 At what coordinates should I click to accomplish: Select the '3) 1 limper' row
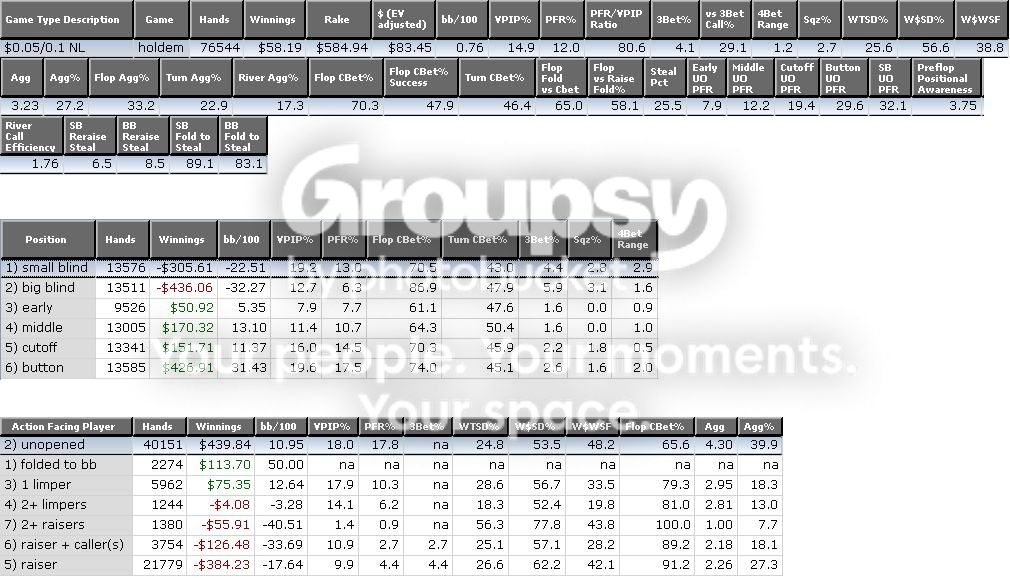(x=391, y=485)
